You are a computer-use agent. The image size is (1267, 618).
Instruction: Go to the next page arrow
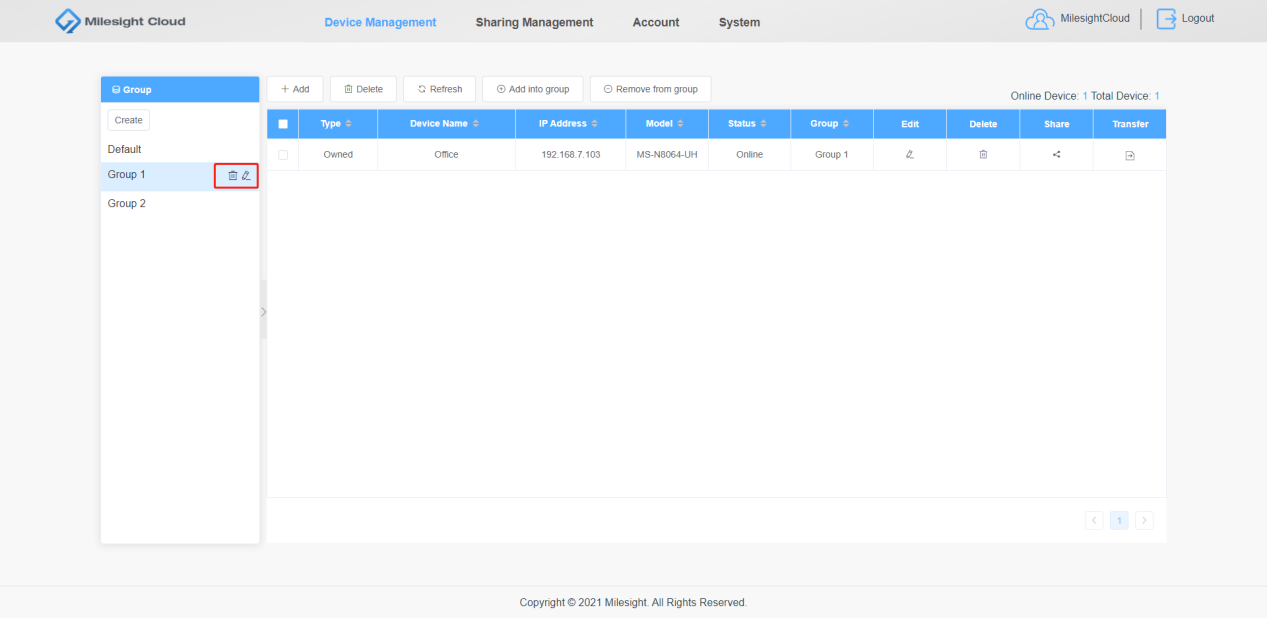tap(1144, 520)
